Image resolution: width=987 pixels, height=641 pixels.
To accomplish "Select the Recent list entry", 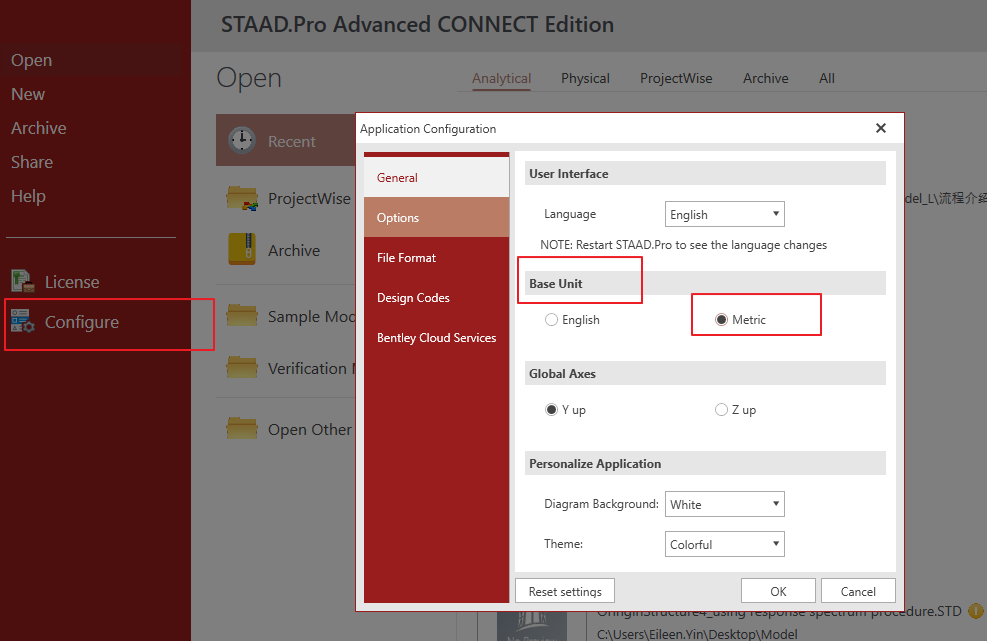I will tap(286, 140).
